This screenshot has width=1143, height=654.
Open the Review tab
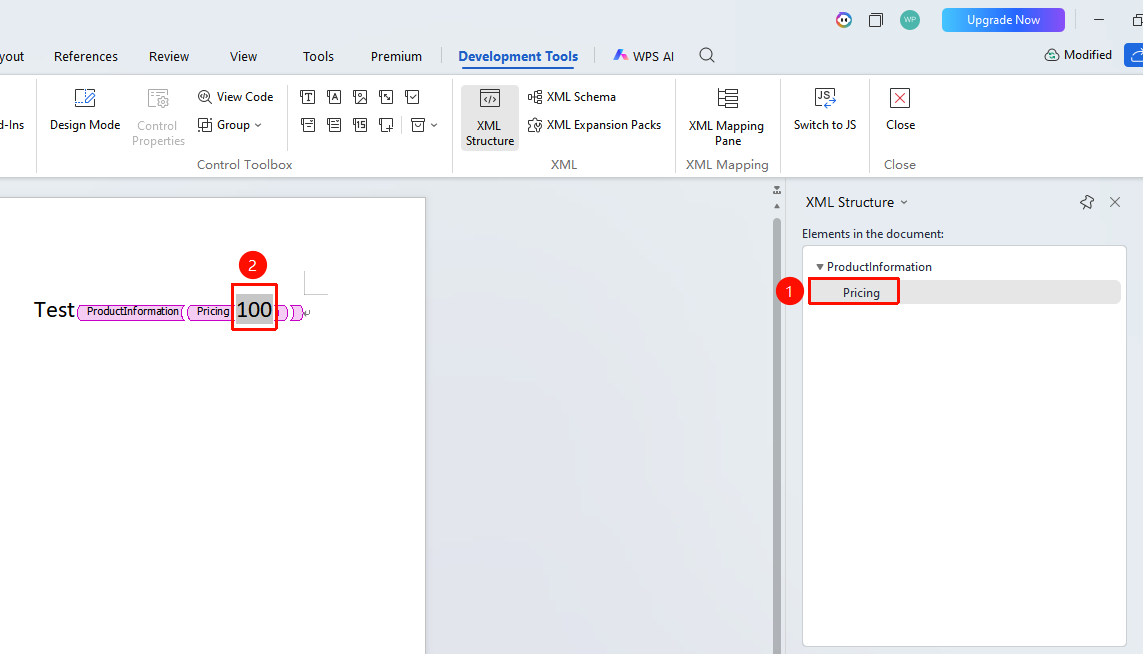168,56
